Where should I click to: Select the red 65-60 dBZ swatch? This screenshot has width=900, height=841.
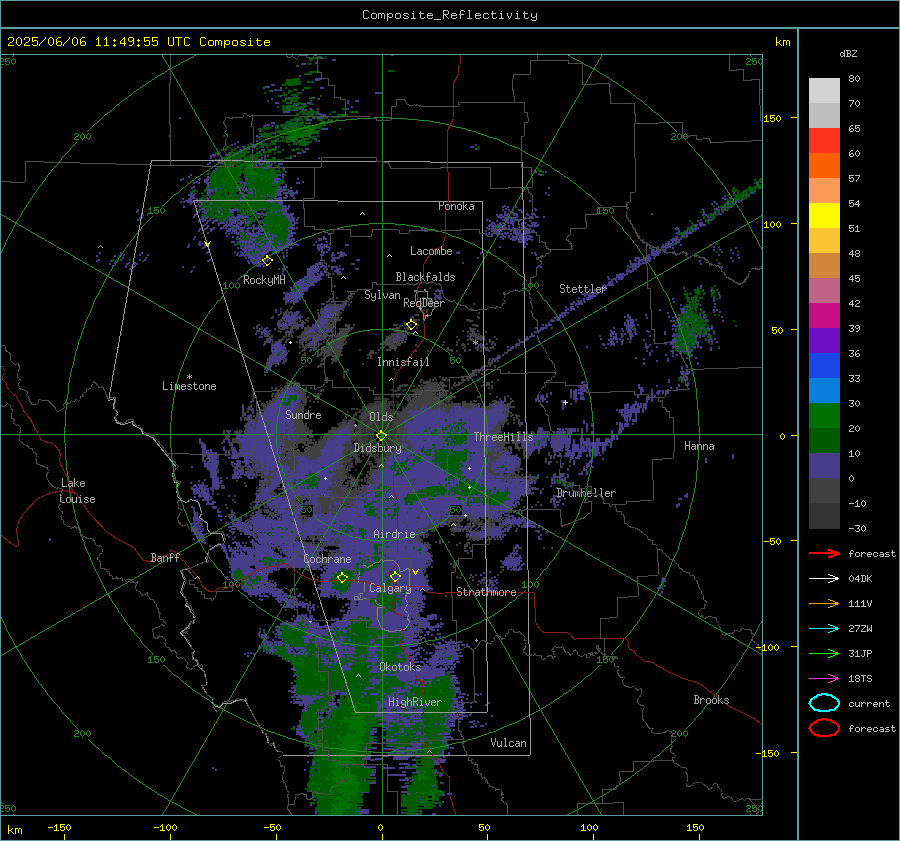pos(824,140)
